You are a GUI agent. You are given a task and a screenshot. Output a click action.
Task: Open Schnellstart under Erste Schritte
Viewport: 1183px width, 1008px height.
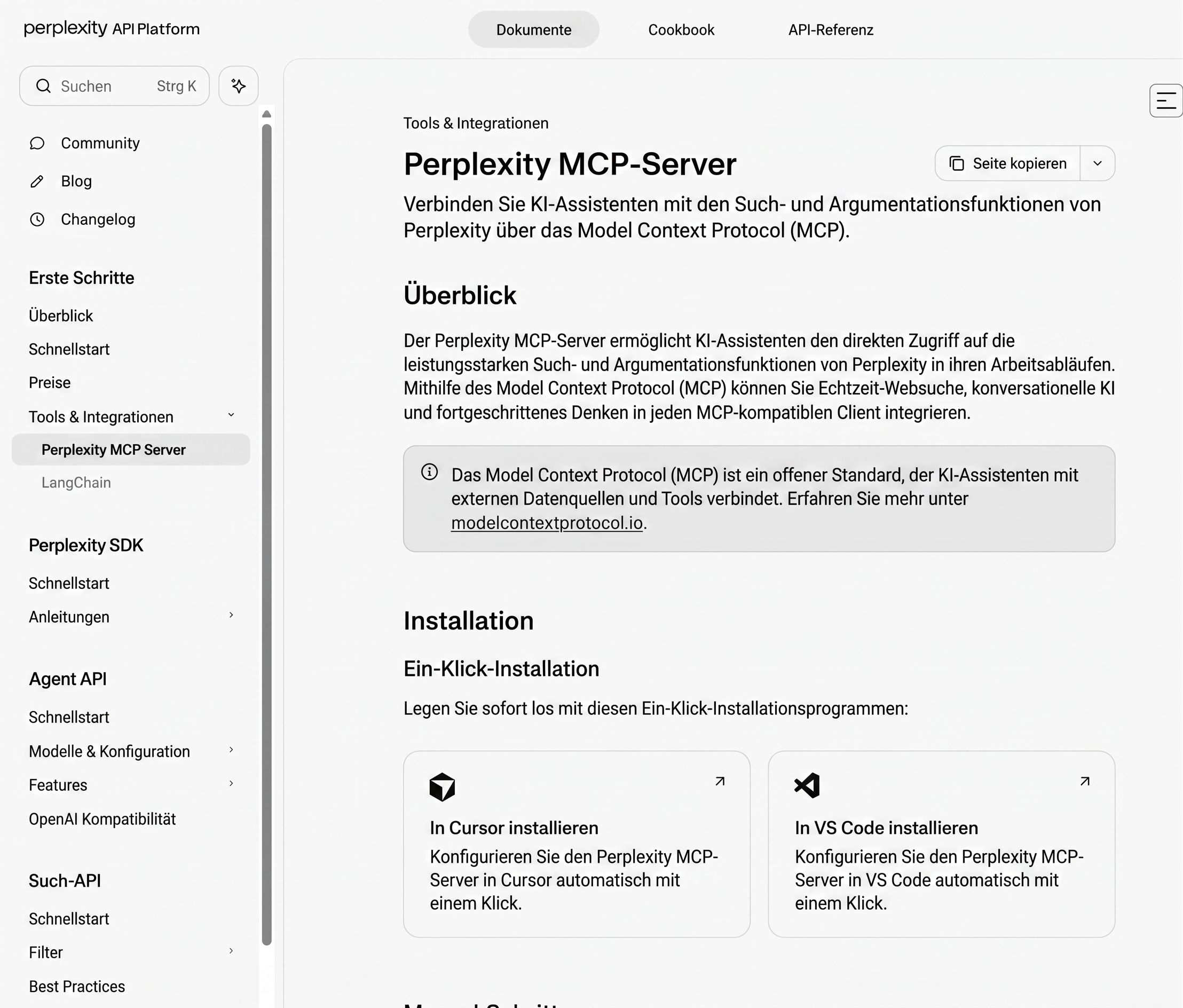point(69,350)
